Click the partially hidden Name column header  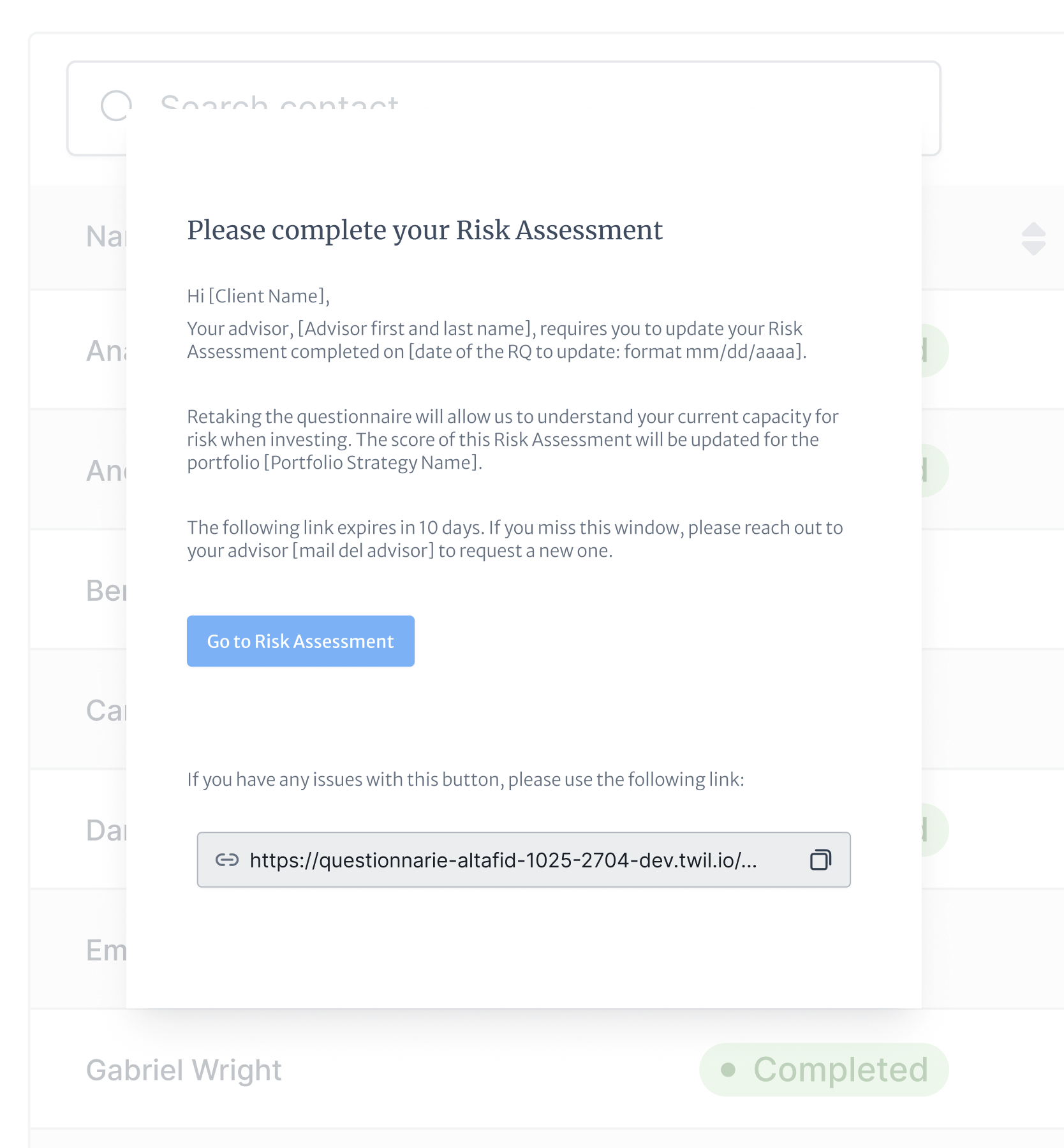106,237
